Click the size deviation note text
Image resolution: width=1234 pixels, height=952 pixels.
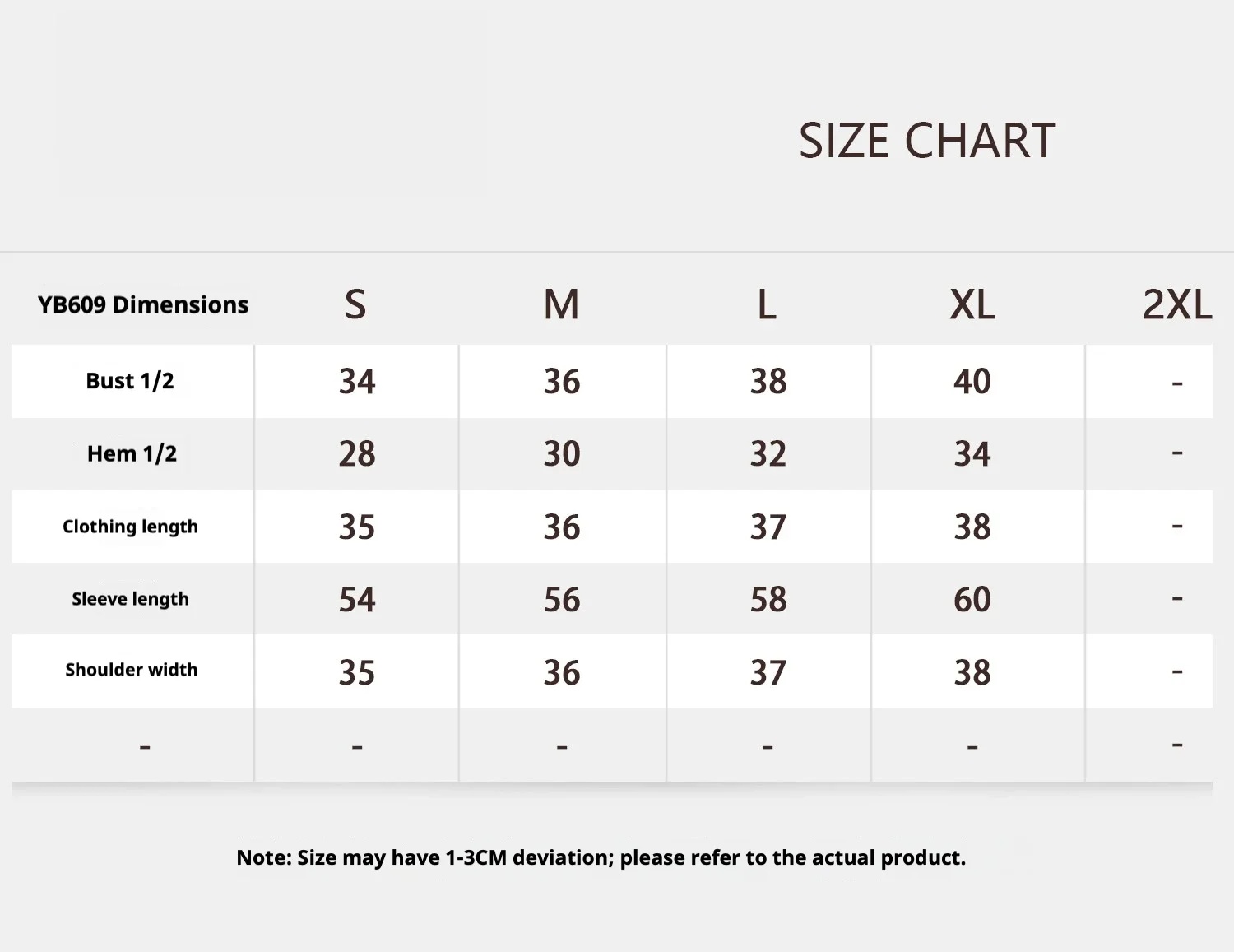(x=601, y=858)
